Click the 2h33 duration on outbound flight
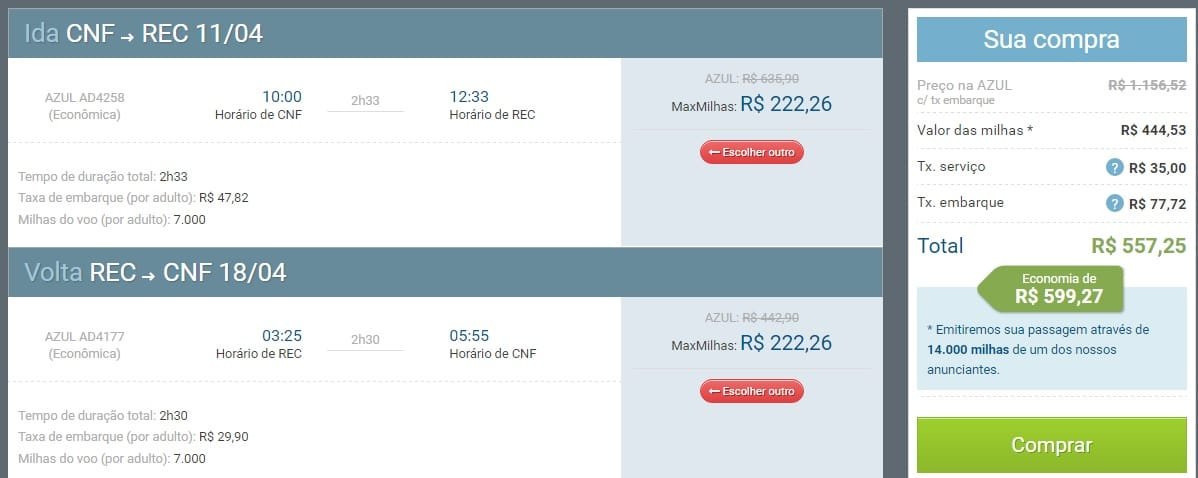This screenshot has height=478, width=1198. pos(365,100)
